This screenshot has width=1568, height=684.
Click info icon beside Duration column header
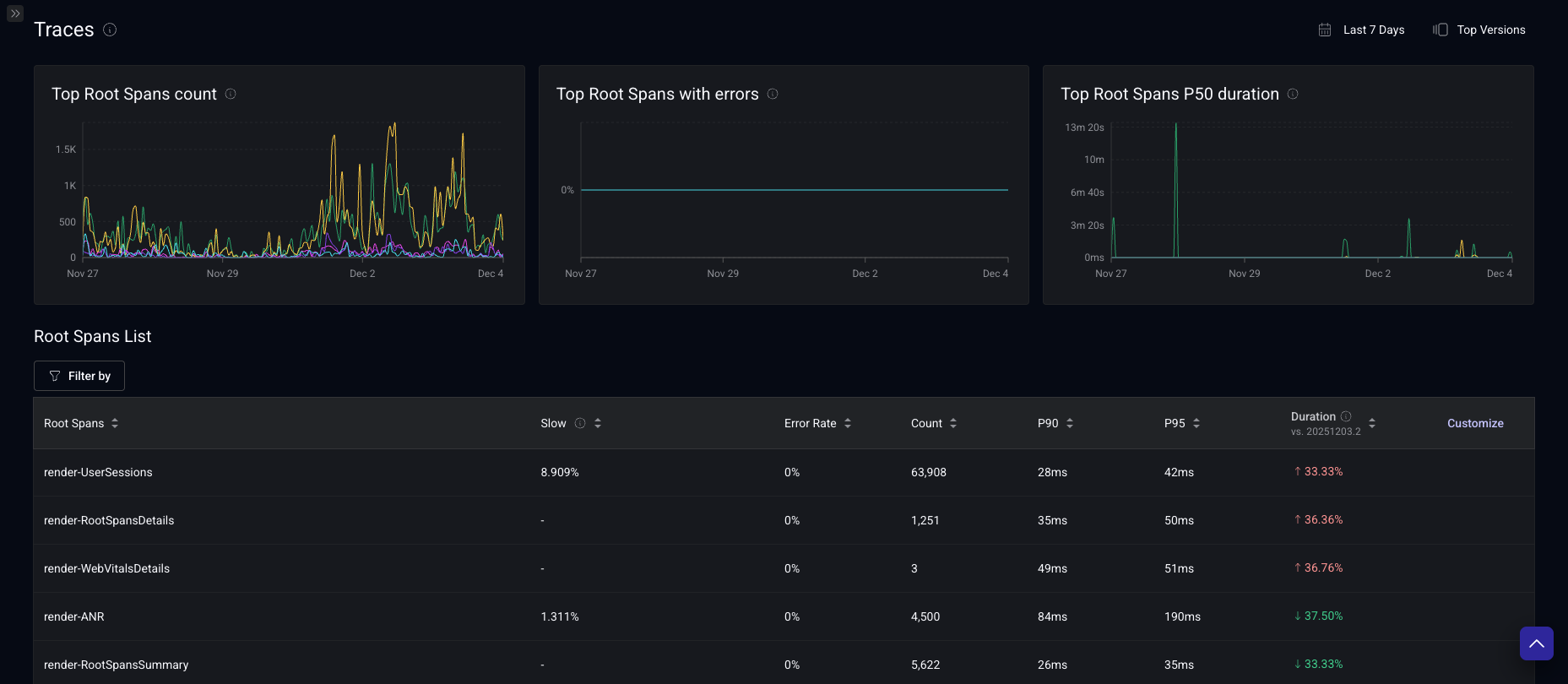coord(1346,416)
